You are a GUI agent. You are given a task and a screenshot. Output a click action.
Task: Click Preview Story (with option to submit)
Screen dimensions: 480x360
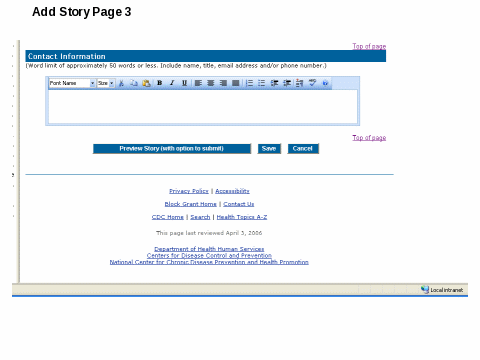172,149
